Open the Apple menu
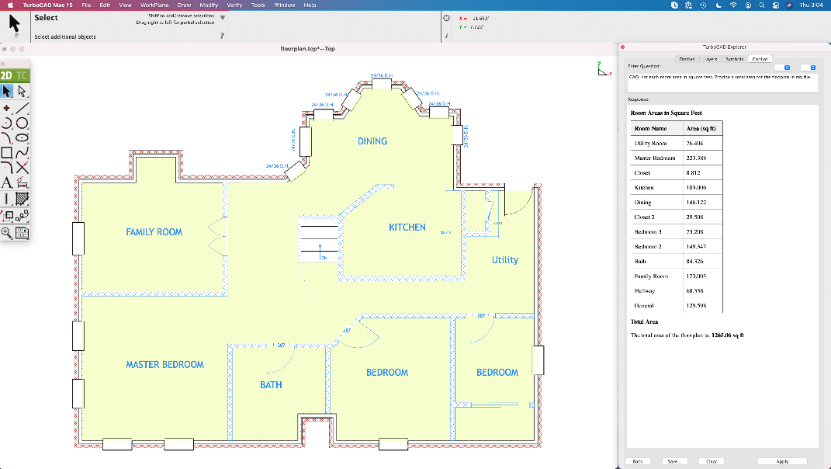 coord(10,5)
